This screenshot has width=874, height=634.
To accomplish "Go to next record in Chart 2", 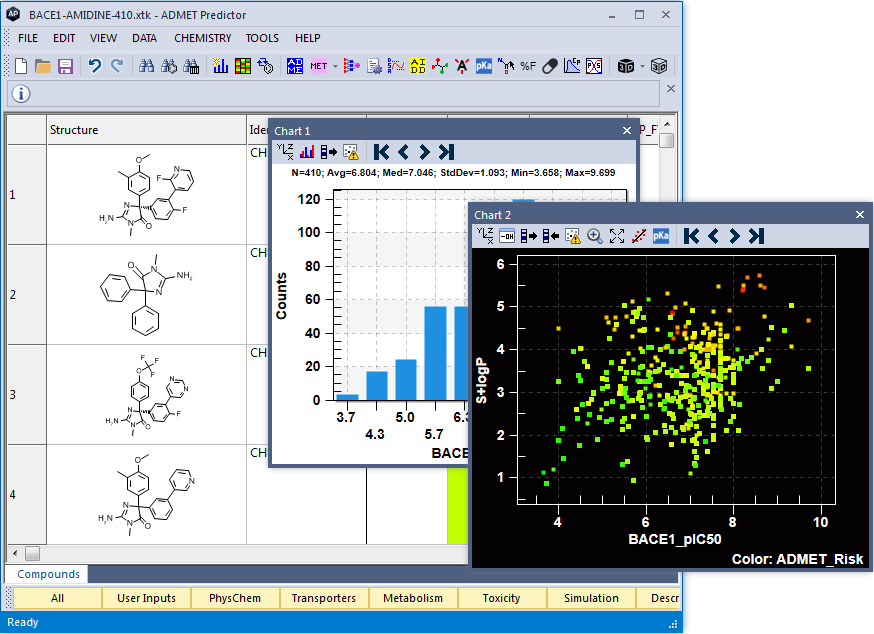I will pyautogui.click(x=735, y=236).
